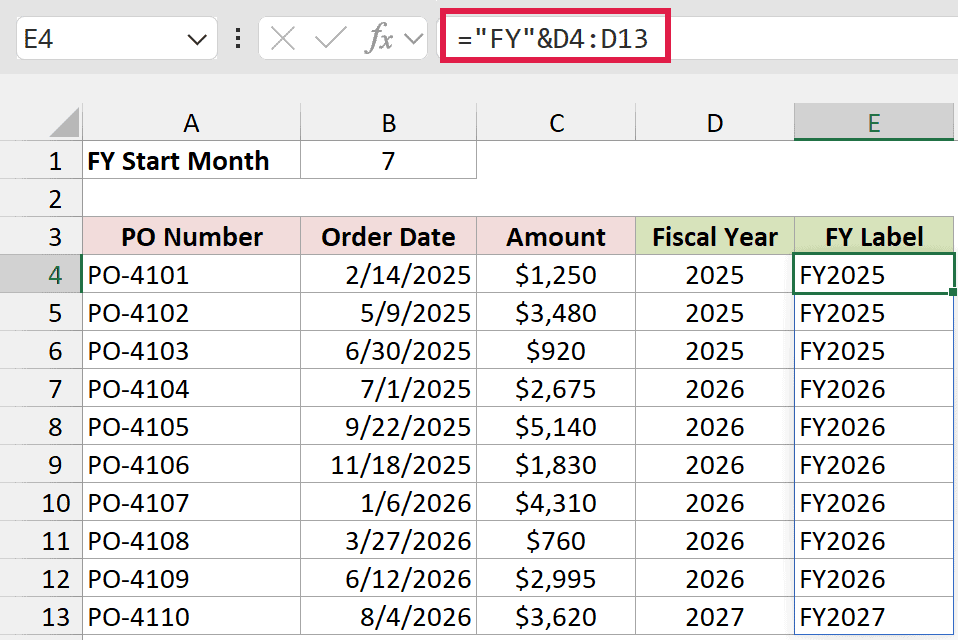
Task: Click cell PO-4108
Action: (191, 540)
